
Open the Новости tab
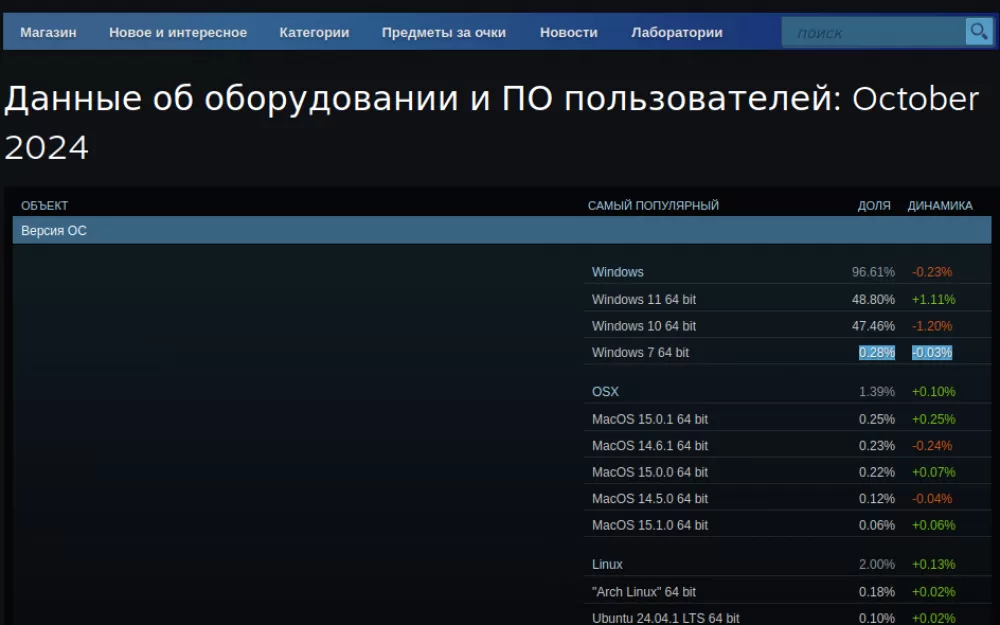click(x=569, y=32)
